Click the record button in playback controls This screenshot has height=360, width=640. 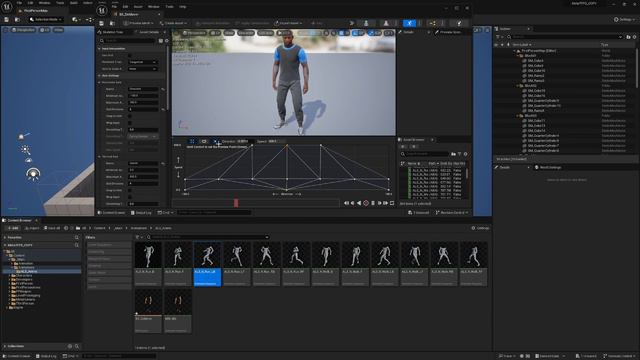click(366, 203)
